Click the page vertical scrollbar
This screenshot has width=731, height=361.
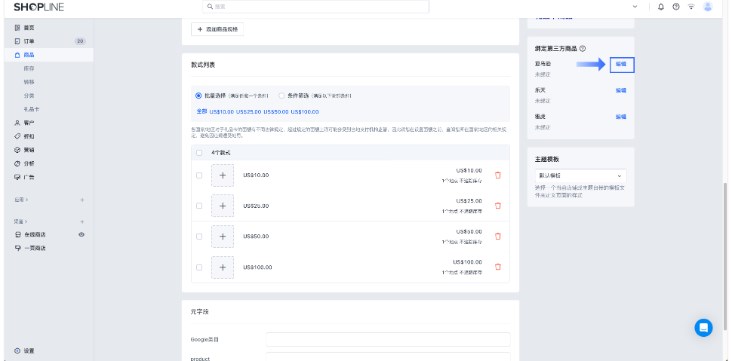(725, 257)
